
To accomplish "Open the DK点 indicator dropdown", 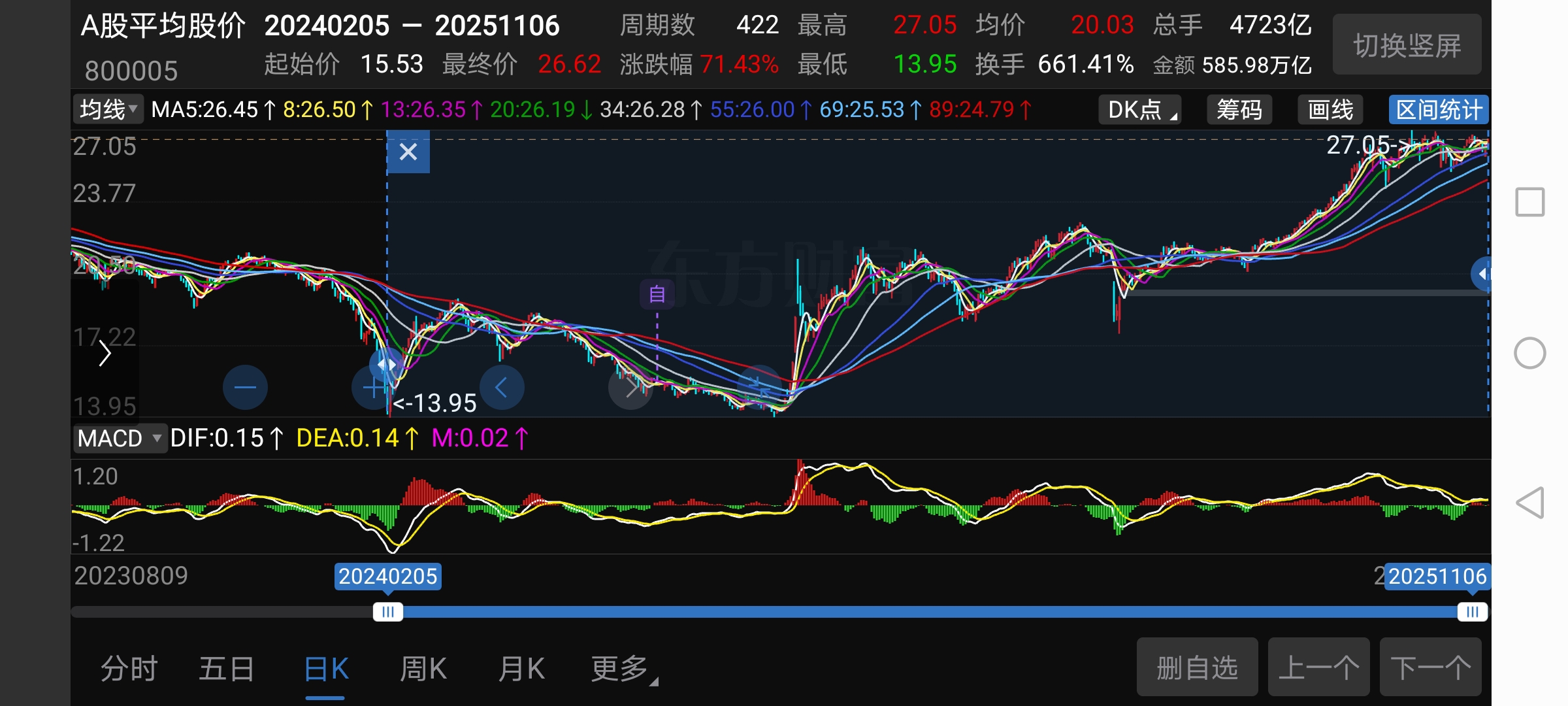I will (x=1140, y=110).
